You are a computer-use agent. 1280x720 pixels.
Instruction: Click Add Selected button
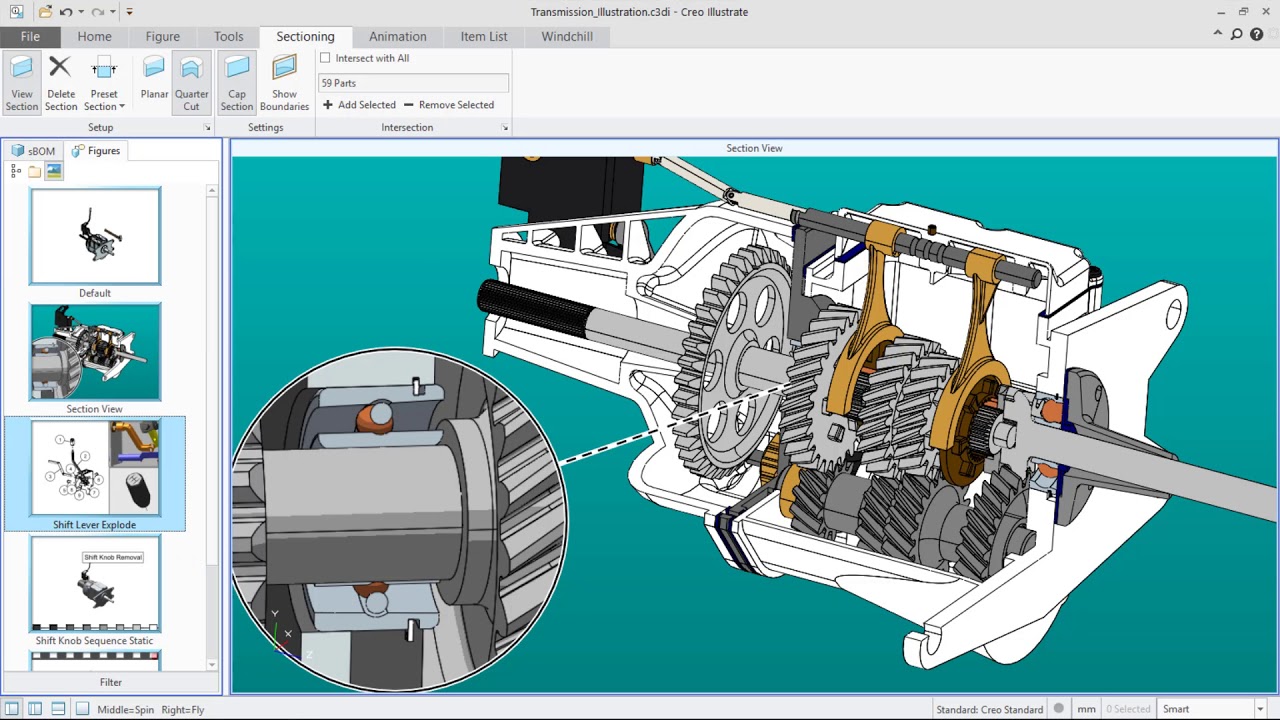(359, 105)
